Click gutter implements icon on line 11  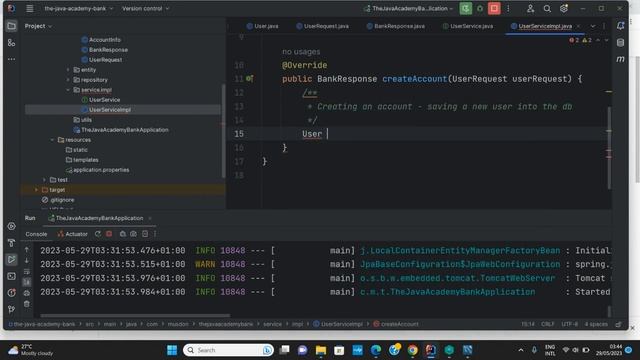click(249, 79)
